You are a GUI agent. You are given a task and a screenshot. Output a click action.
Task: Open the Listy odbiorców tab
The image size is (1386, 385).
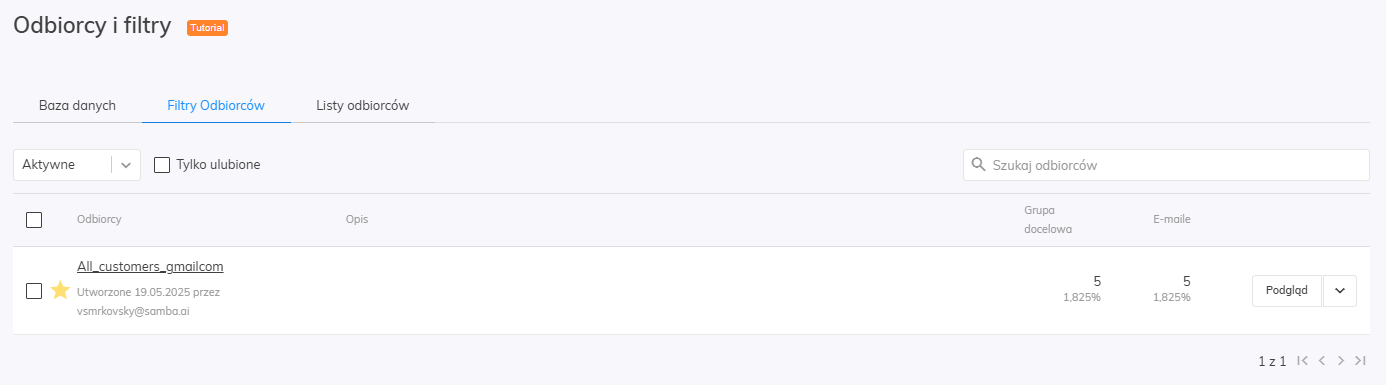click(363, 105)
